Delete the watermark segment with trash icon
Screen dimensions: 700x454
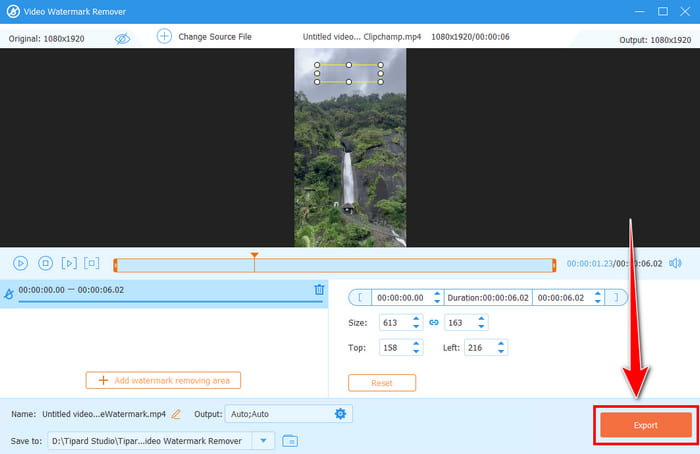[x=319, y=290]
